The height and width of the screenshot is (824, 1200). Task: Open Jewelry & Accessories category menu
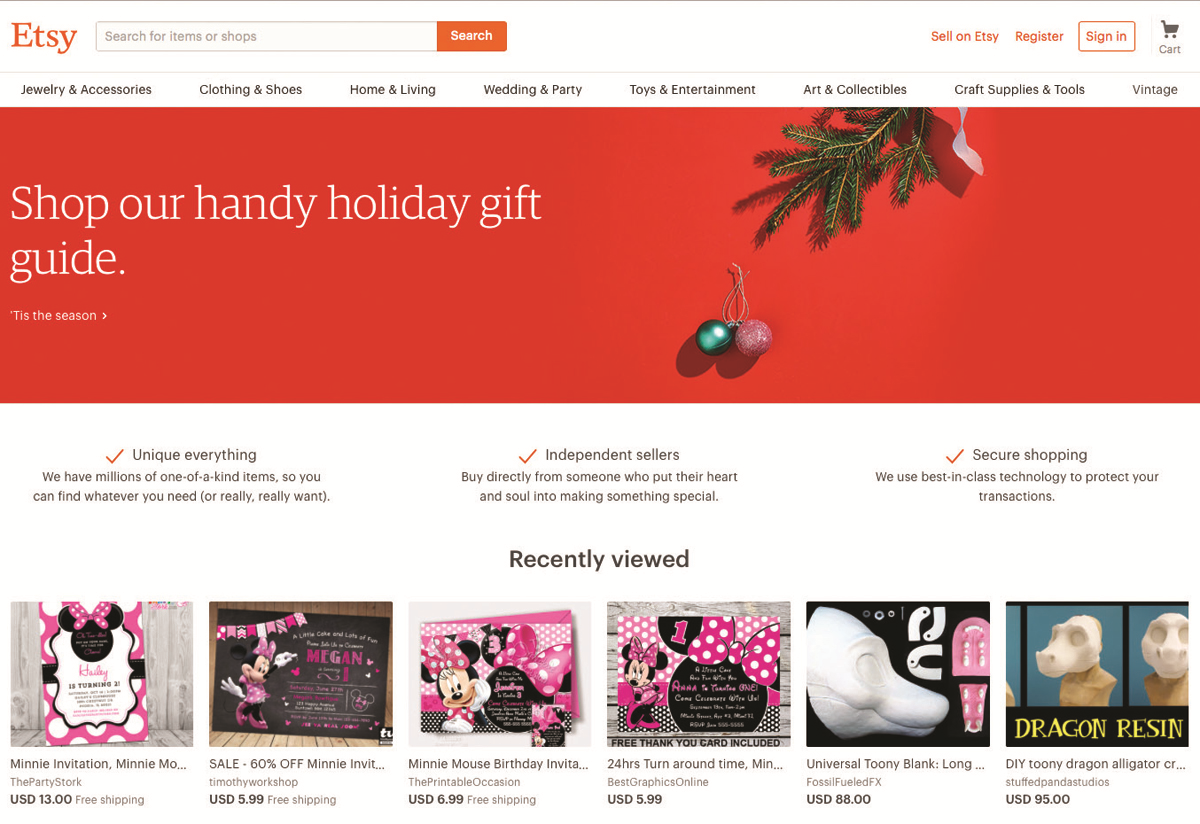[x=86, y=89]
